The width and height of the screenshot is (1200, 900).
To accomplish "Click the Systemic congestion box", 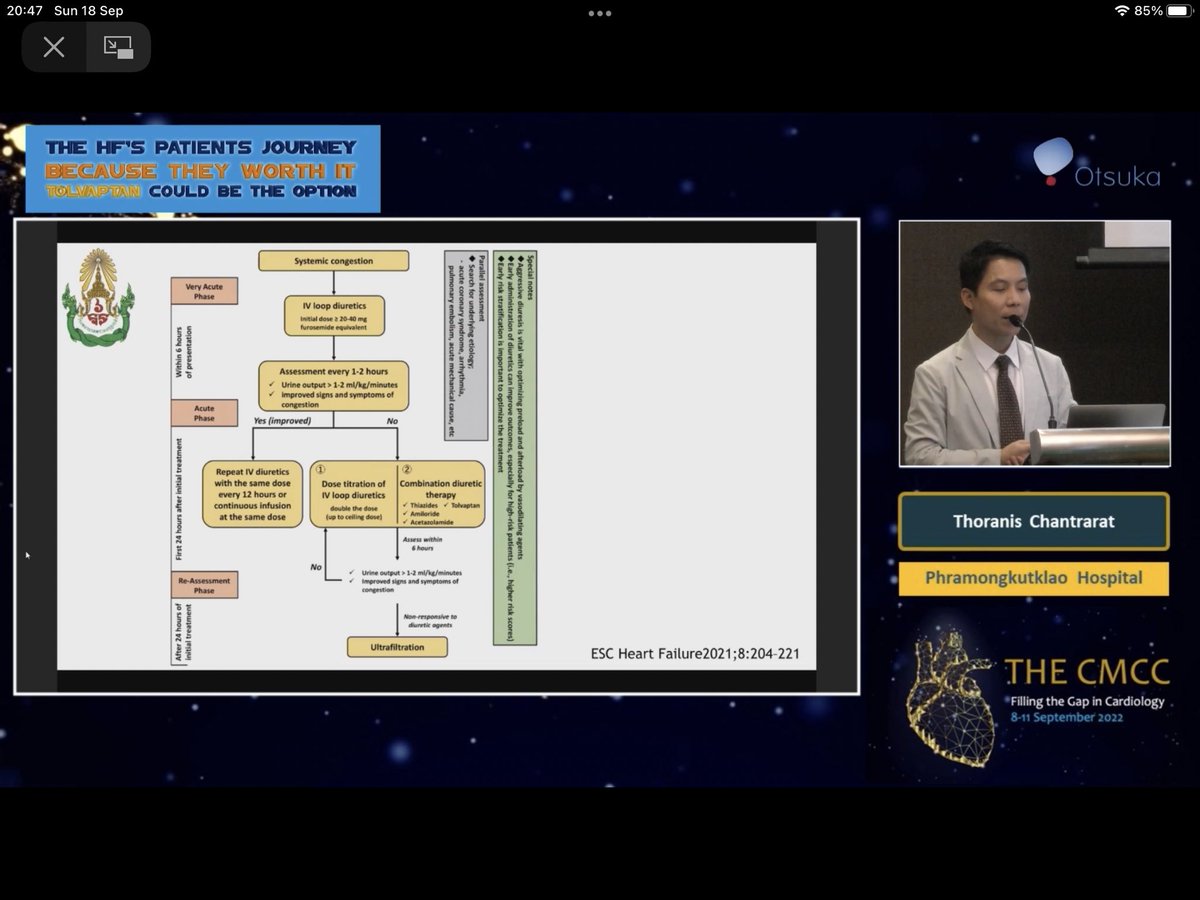I will [333, 261].
